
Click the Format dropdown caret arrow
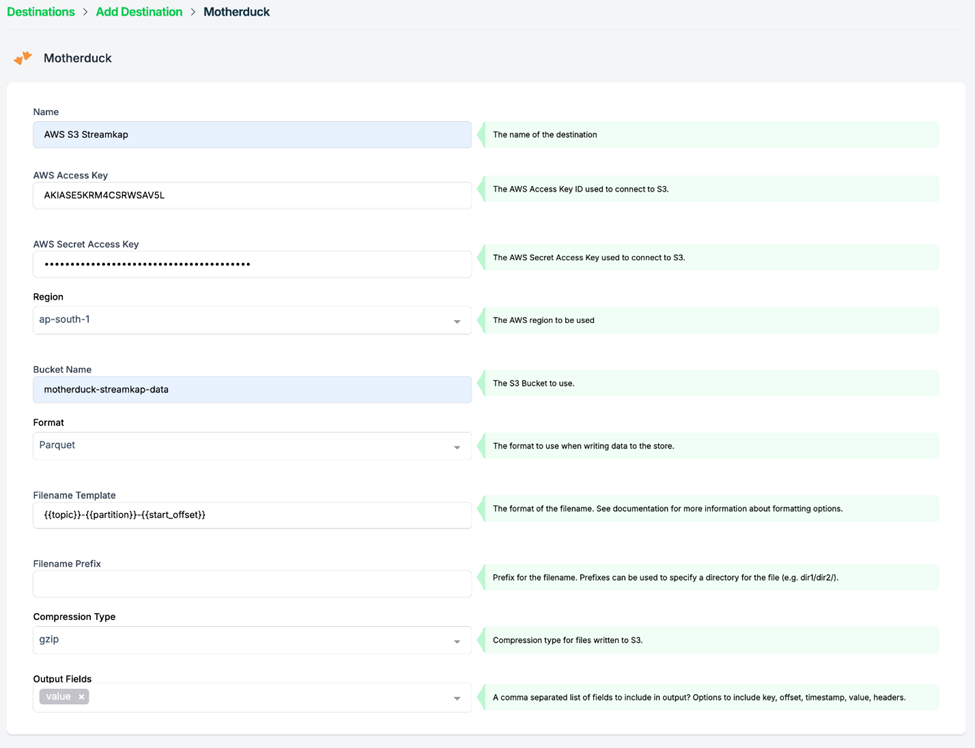point(457,447)
